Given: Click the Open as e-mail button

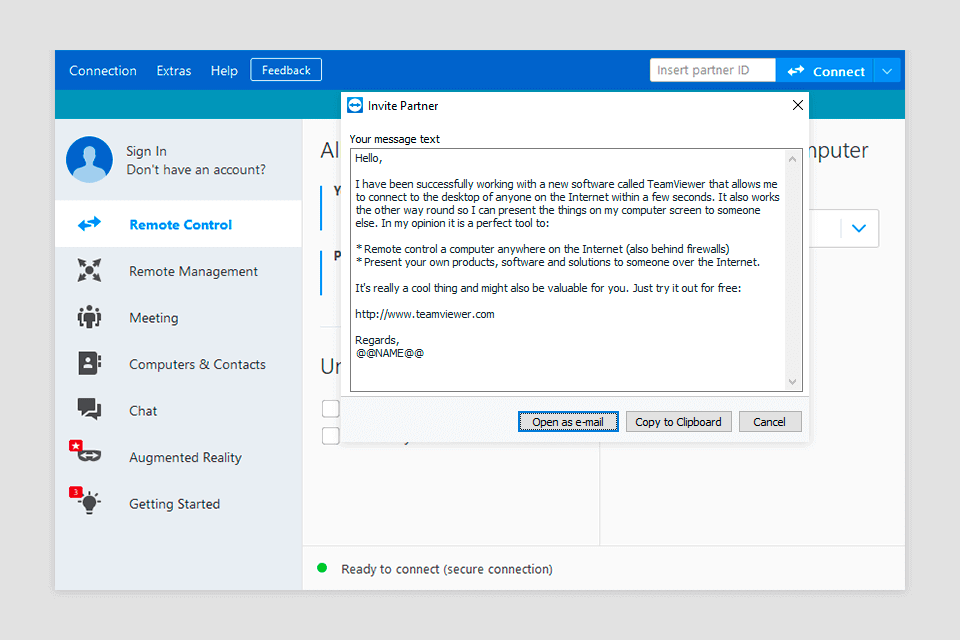Looking at the screenshot, I should coord(568,421).
